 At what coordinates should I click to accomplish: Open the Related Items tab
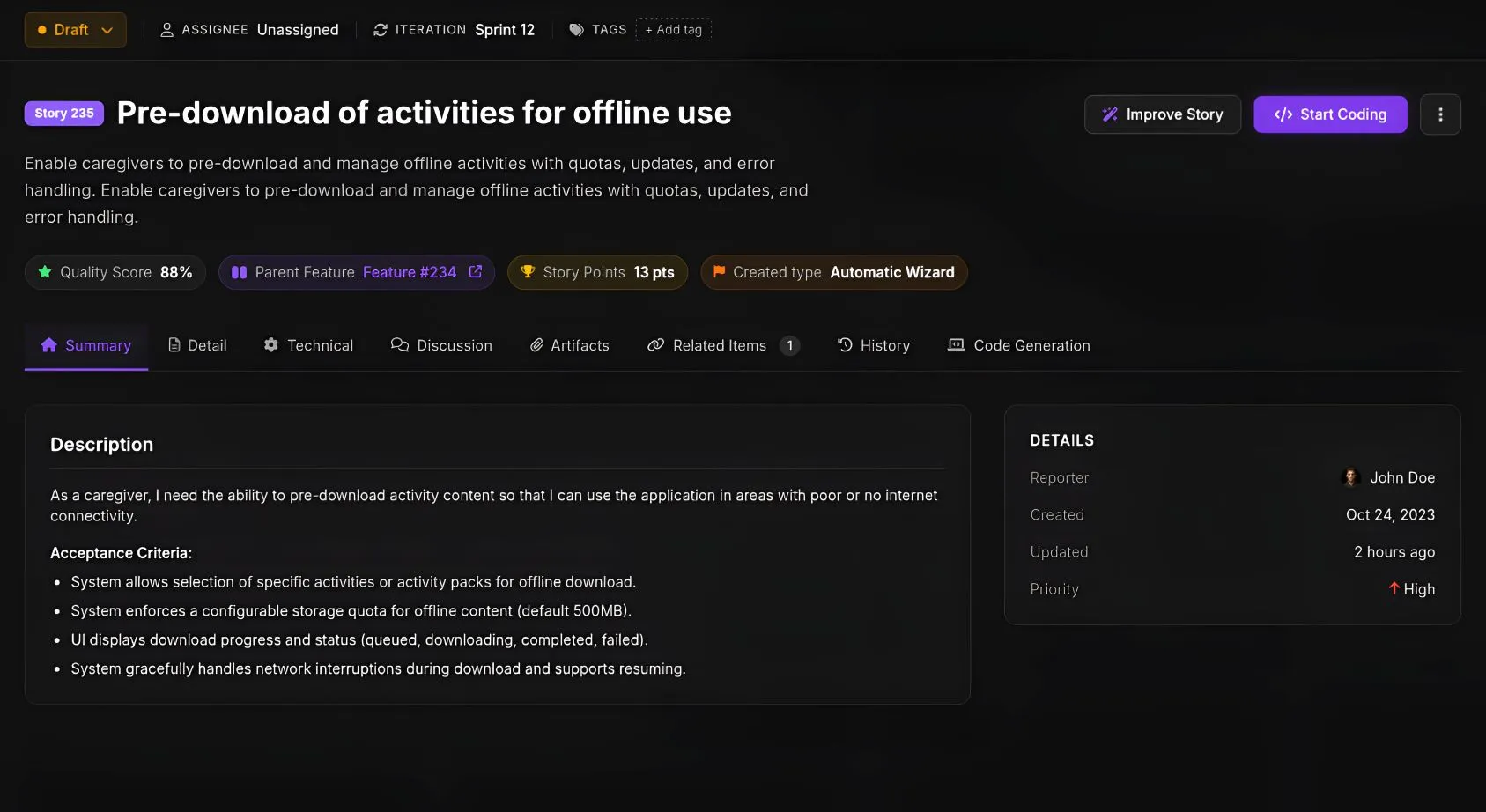(724, 345)
